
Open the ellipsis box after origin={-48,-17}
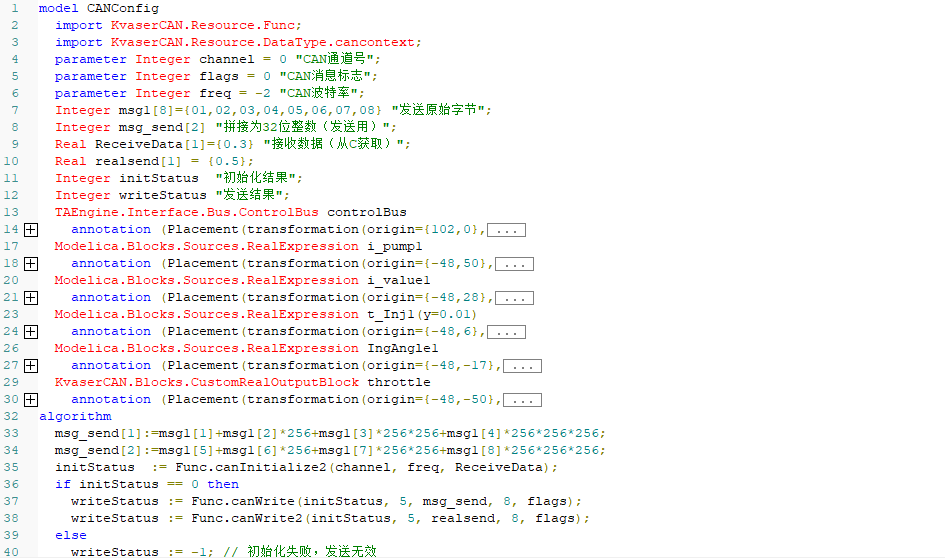coord(523,366)
